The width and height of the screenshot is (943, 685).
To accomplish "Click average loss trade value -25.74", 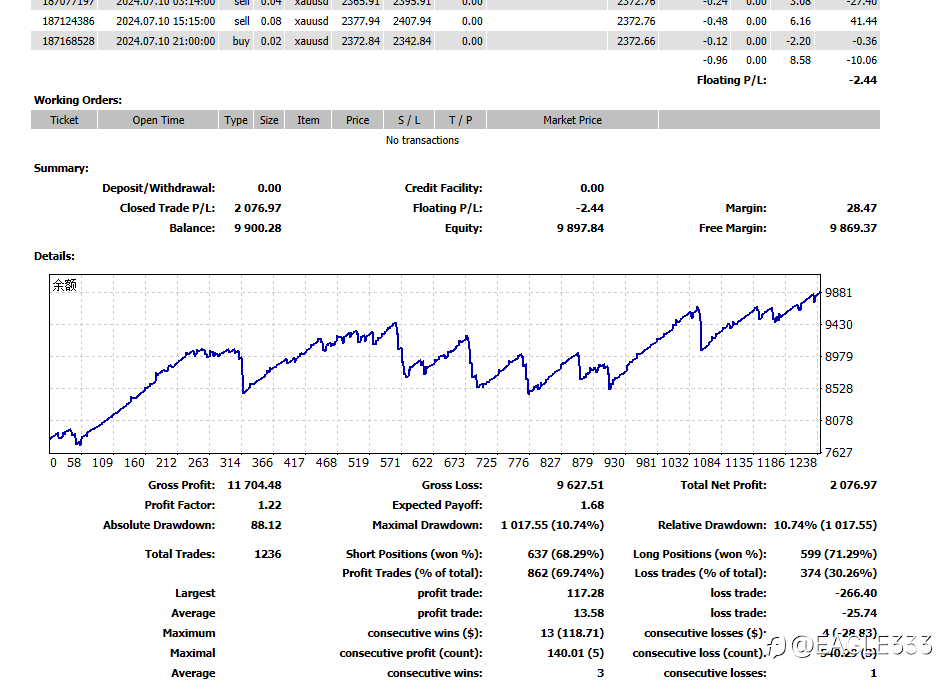I will click(x=859, y=613).
